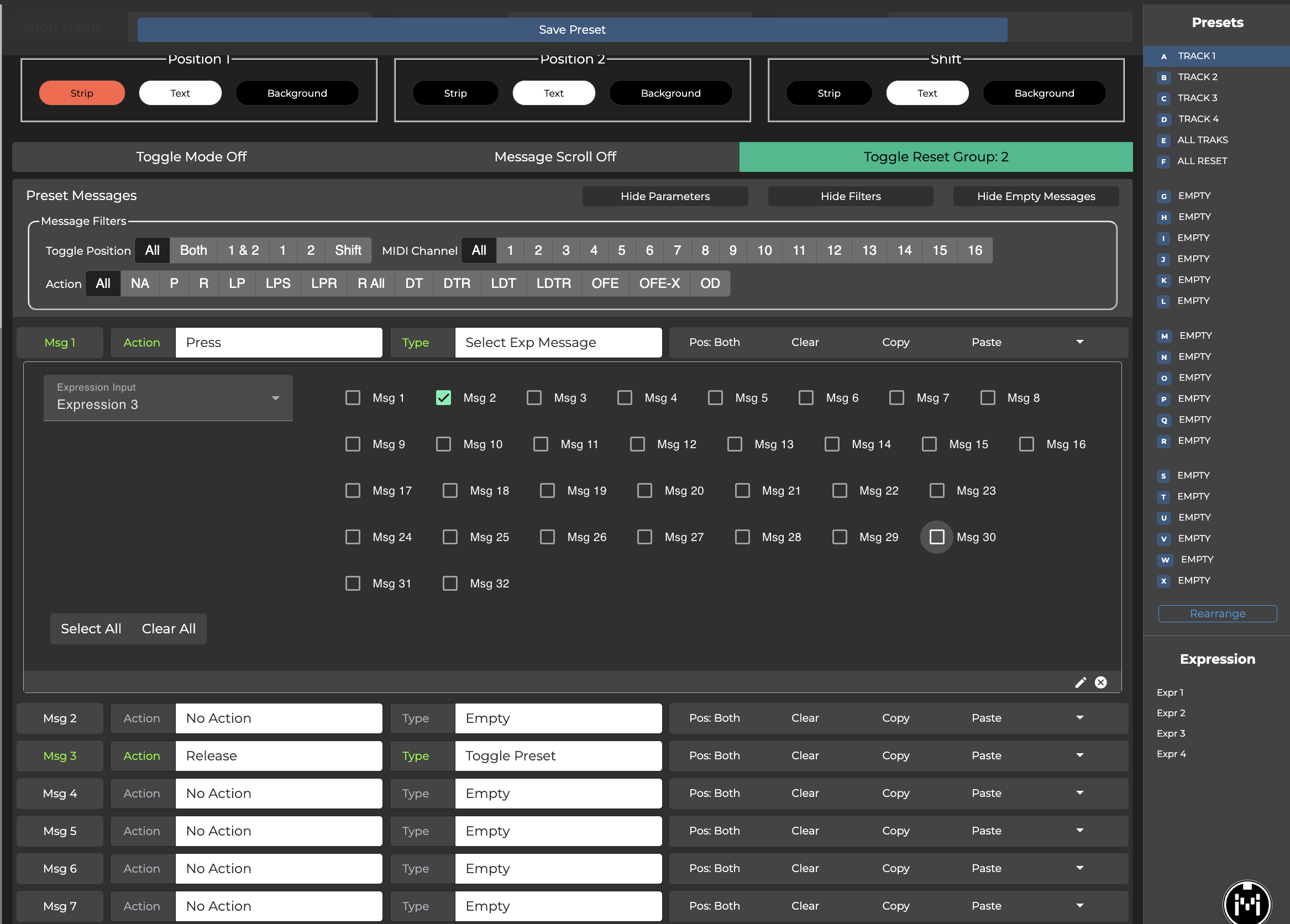Click Position 1 orange Strip color swatch

point(82,93)
